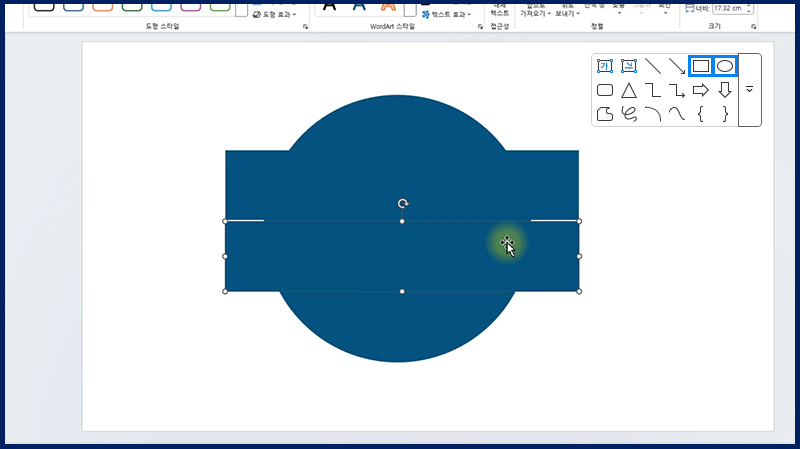The width and height of the screenshot is (800, 449).
Task: Click the bottom-middle handle of selected rectangle
Action: click(402, 291)
